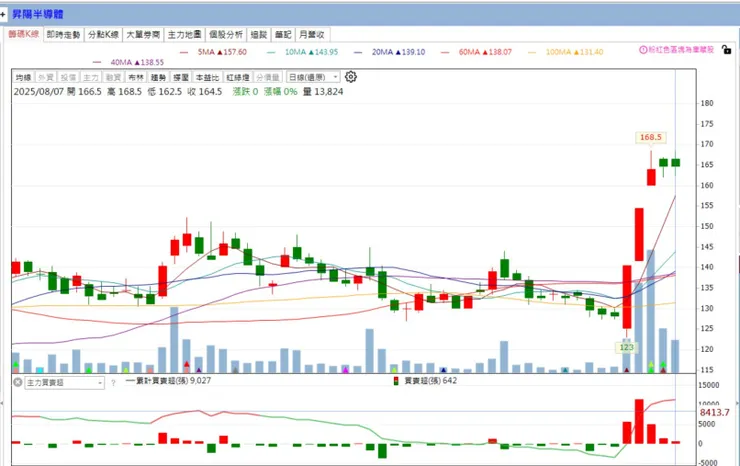Viewport: 740px width, 466px height.
Task: Click the pink 粉紅色 notice text
Action: pos(681,50)
